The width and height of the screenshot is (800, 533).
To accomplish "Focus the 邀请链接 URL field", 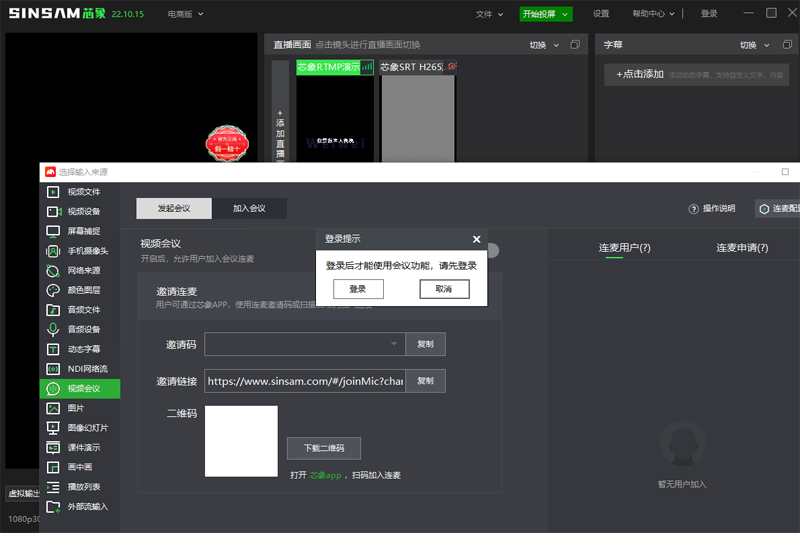I will pyautogui.click(x=305, y=381).
